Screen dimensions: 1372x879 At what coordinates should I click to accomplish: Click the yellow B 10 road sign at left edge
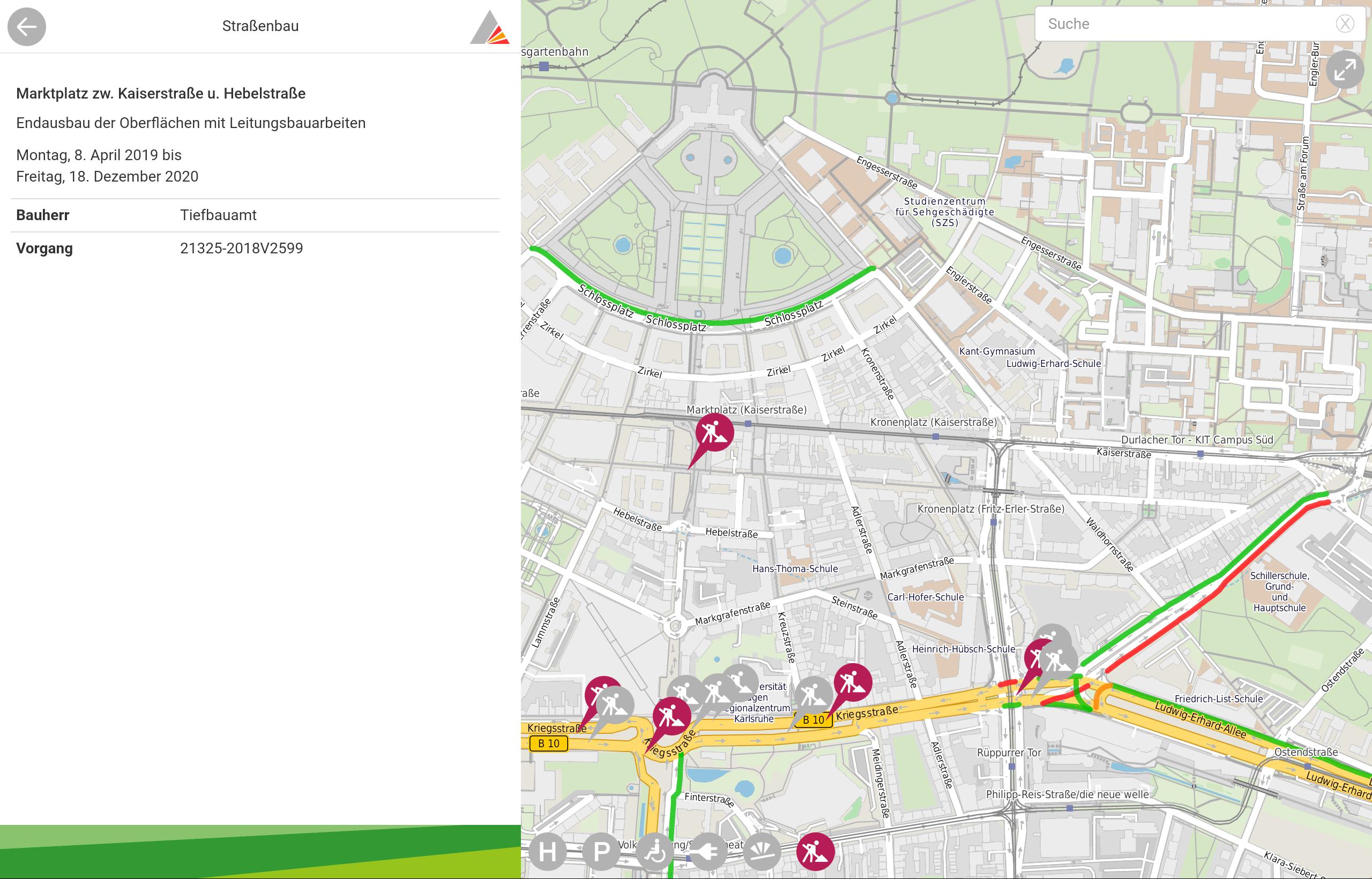548,743
